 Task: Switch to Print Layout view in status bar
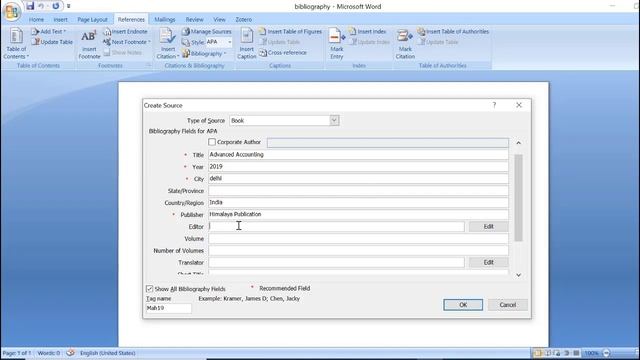coord(538,353)
